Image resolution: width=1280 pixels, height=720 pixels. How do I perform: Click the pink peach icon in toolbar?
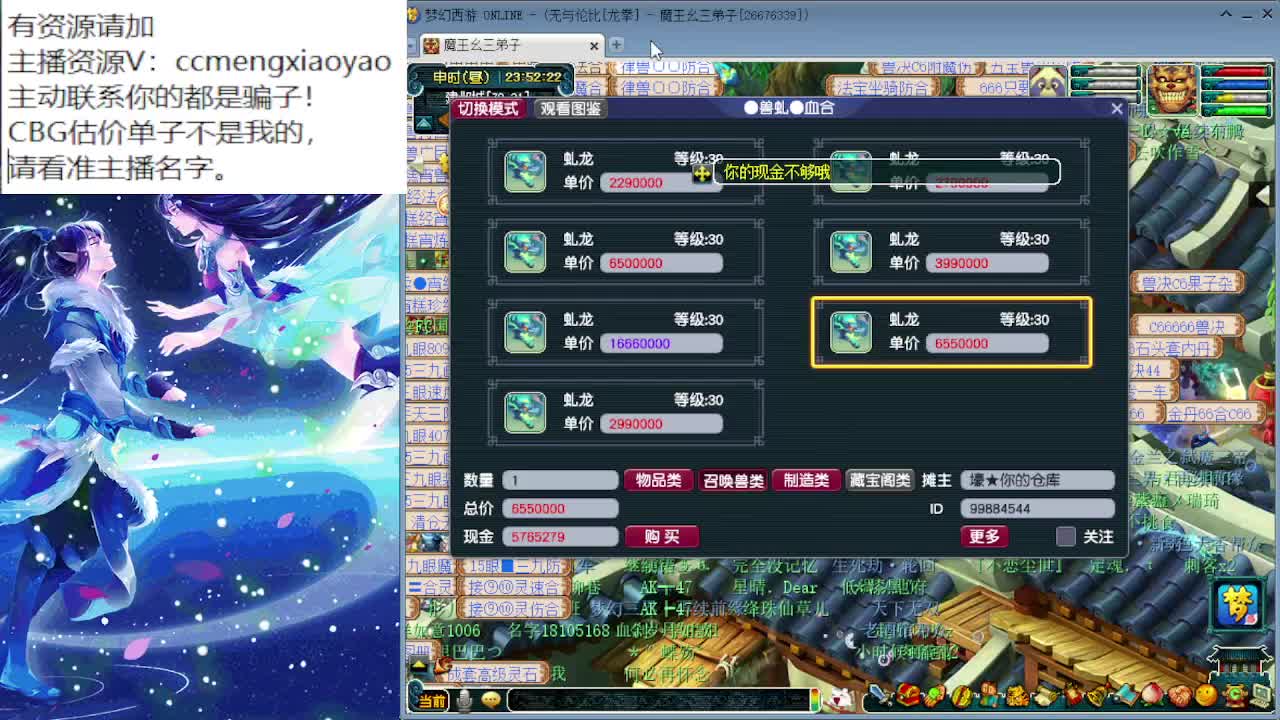[x=1151, y=695]
